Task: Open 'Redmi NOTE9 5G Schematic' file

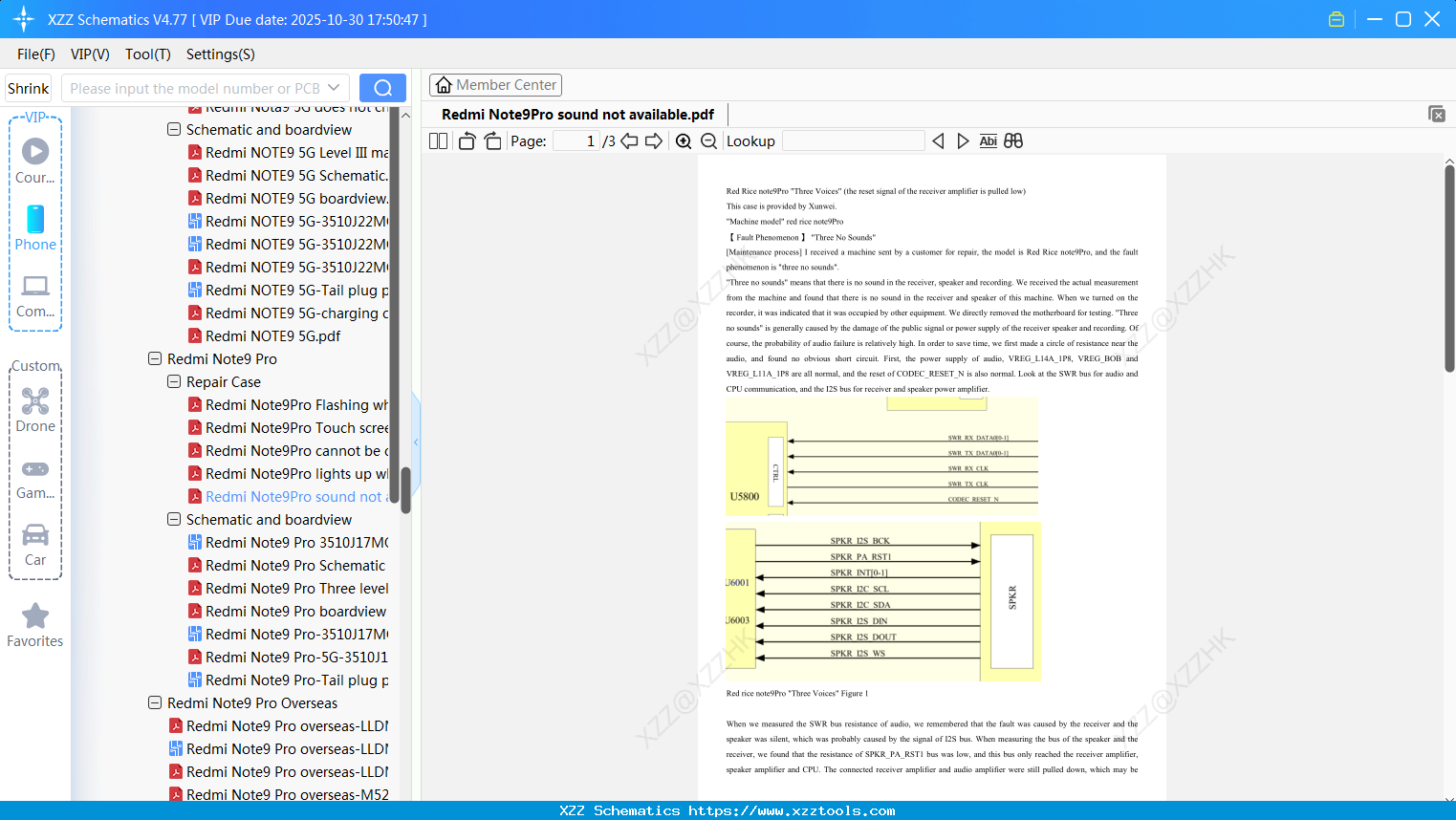Action: tap(288, 176)
